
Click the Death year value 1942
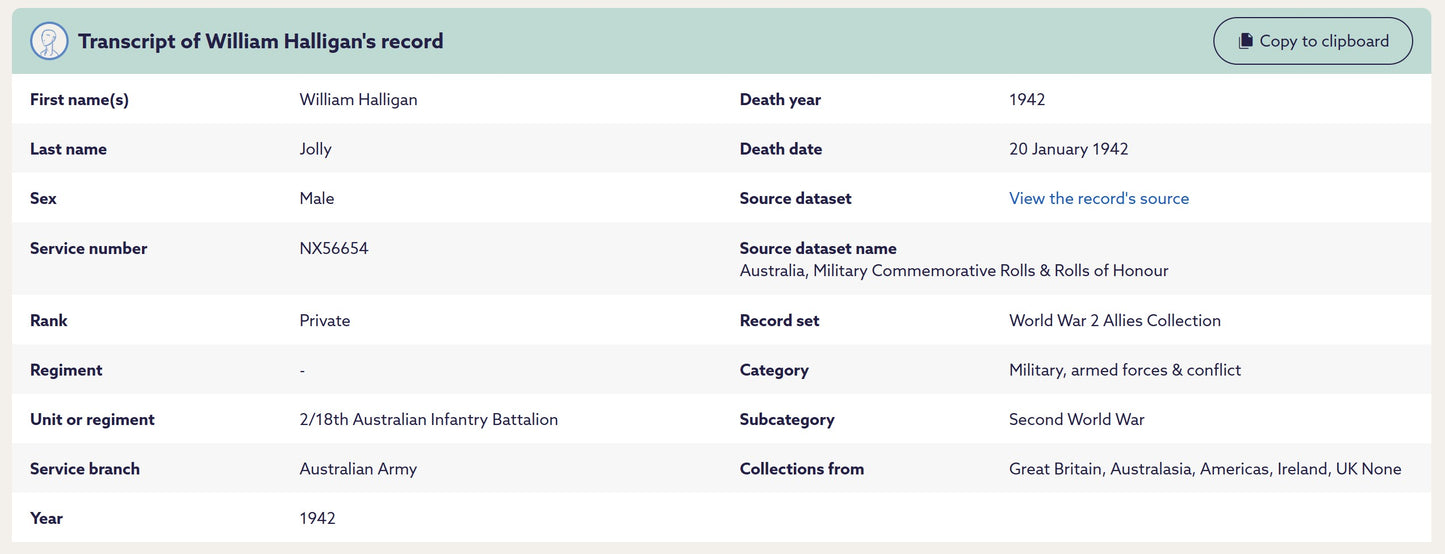(1026, 99)
